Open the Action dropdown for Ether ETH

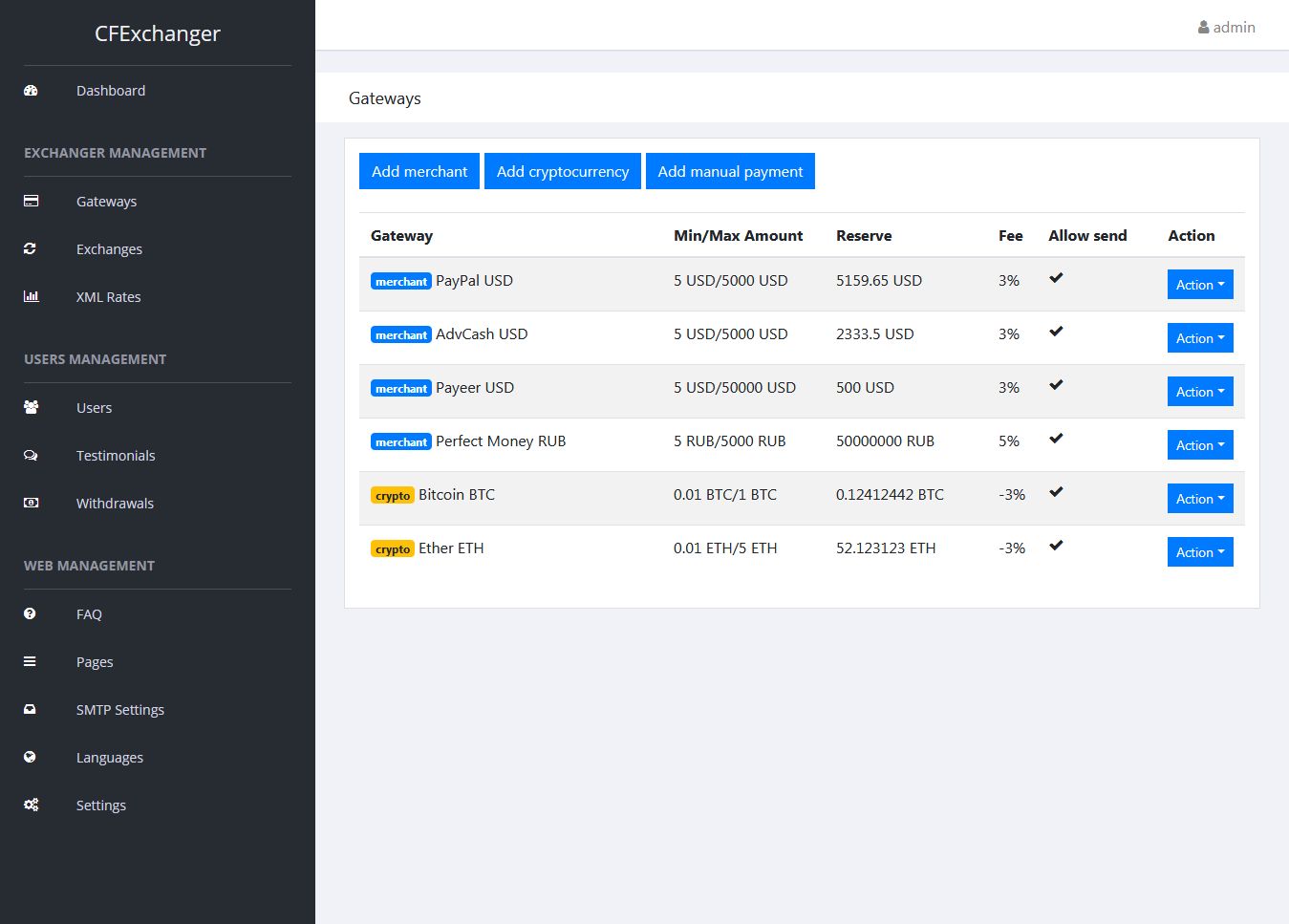pos(1199,552)
